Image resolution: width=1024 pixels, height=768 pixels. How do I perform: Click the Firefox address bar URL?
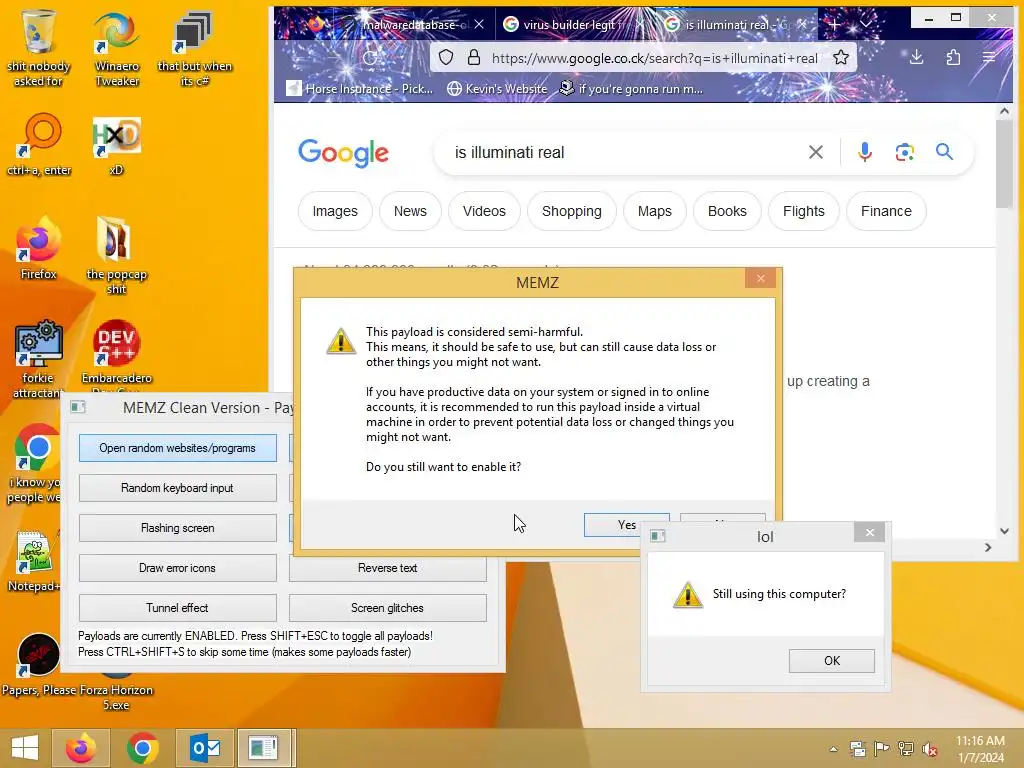(654, 58)
